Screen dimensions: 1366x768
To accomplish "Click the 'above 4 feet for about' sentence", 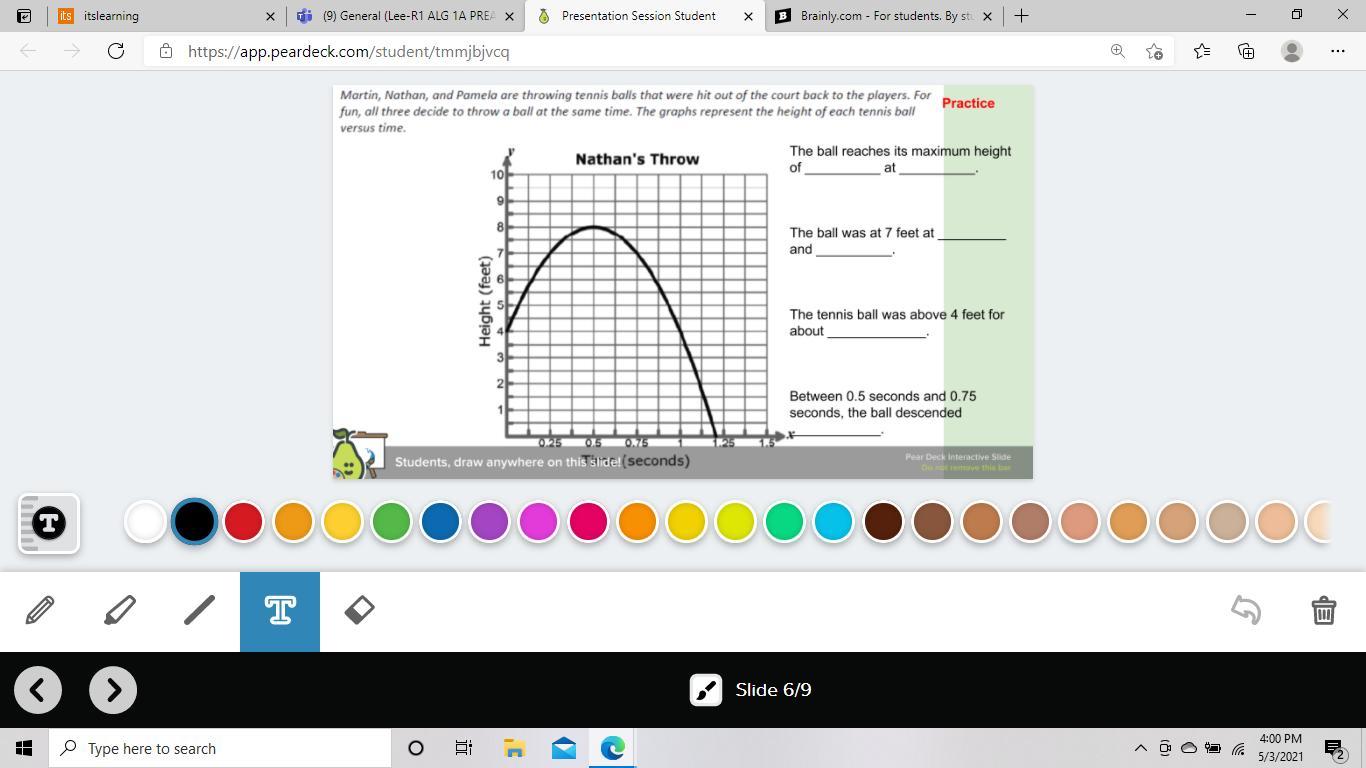I will (x=897, y=323).
